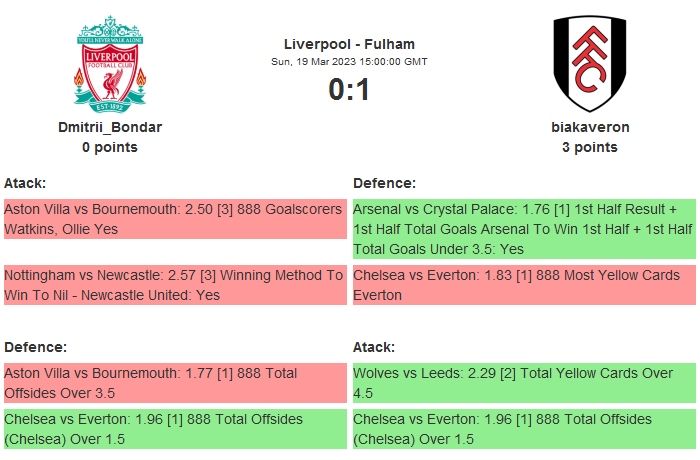Open biakaveron player name
Viewport: 700px width, 460px height.
pyautogui.click(x=590, y=127)
